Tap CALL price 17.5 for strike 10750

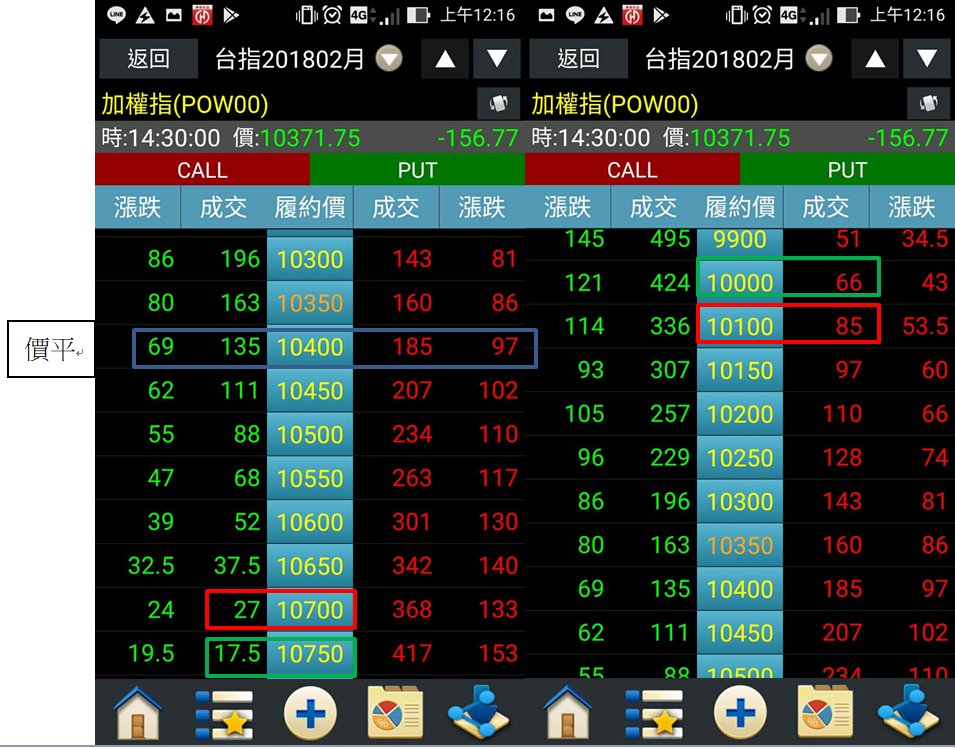(237, 654)
